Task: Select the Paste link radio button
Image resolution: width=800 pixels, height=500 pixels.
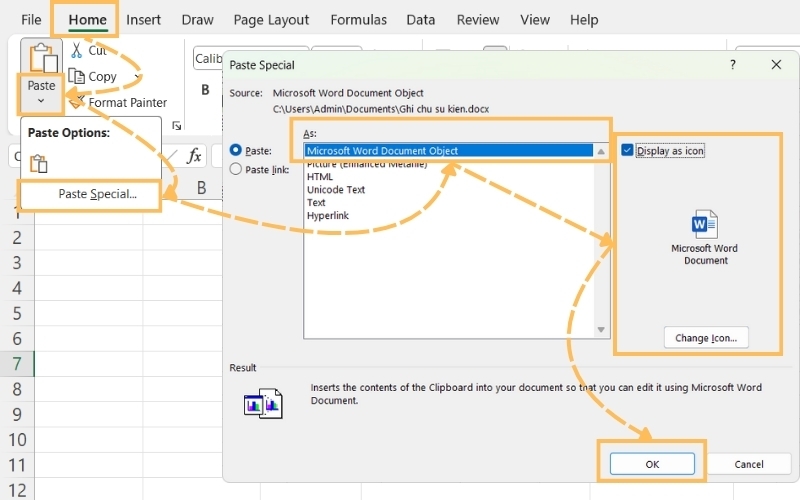Action: tap(236, 169)
